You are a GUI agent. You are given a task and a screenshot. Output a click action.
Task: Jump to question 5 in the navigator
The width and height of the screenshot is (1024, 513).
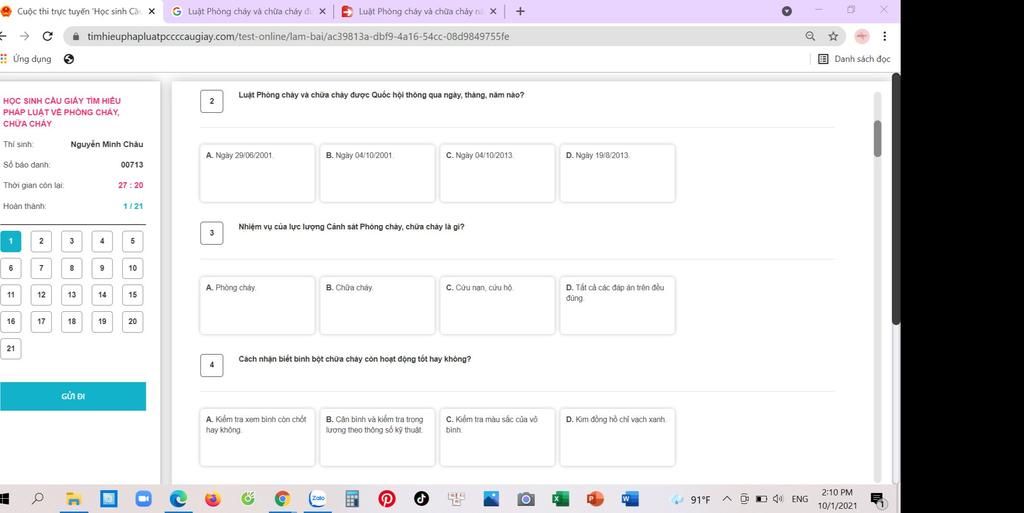pos(133,241)
